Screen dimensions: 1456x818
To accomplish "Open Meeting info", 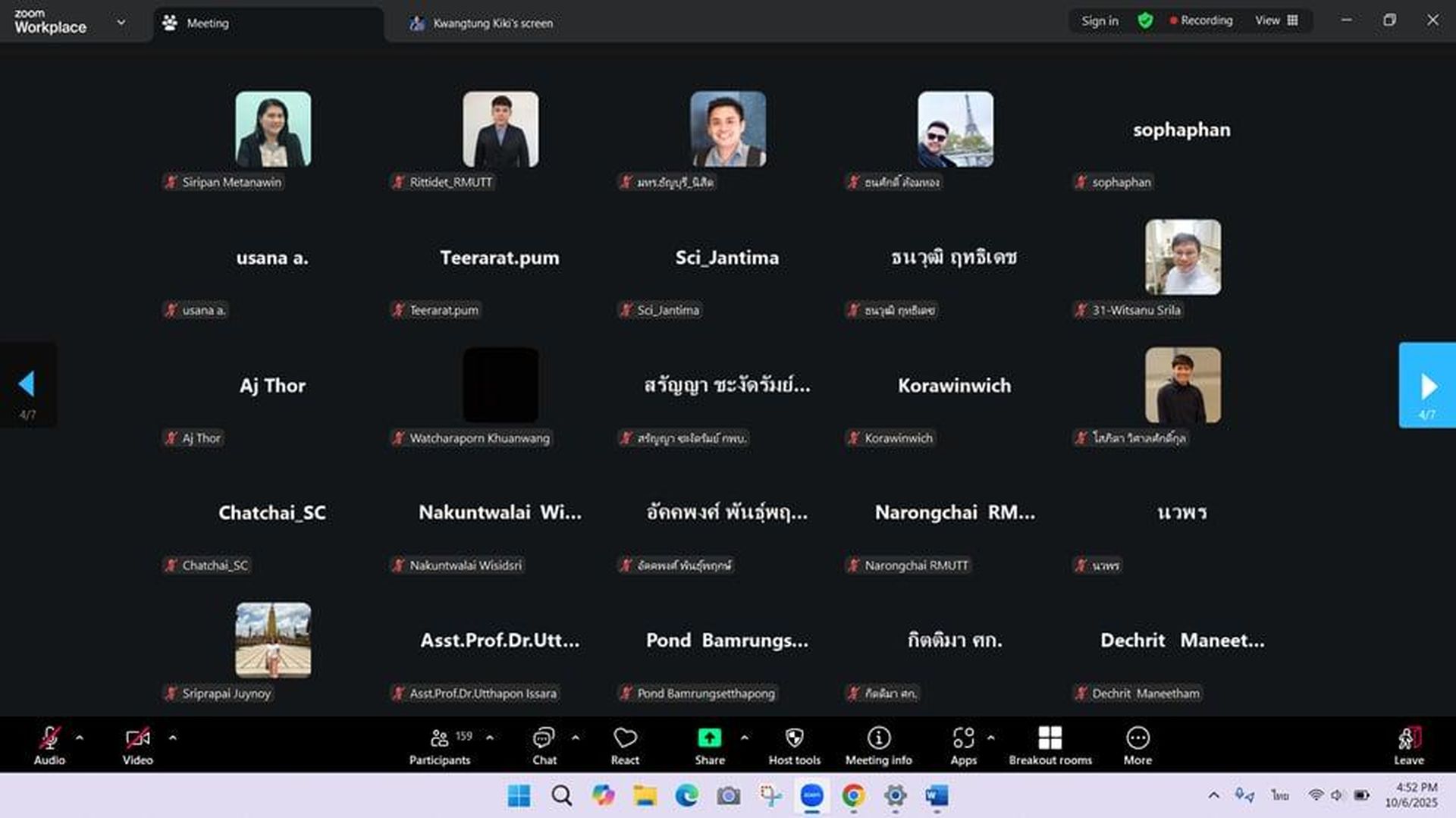I will click(x=878, y=745).
